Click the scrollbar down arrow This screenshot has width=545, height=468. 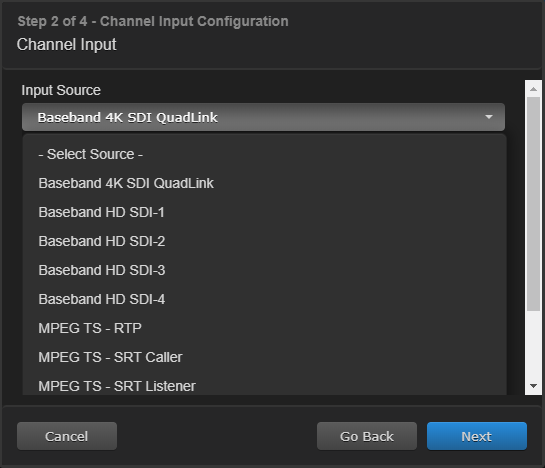click(x=533, y=386)
